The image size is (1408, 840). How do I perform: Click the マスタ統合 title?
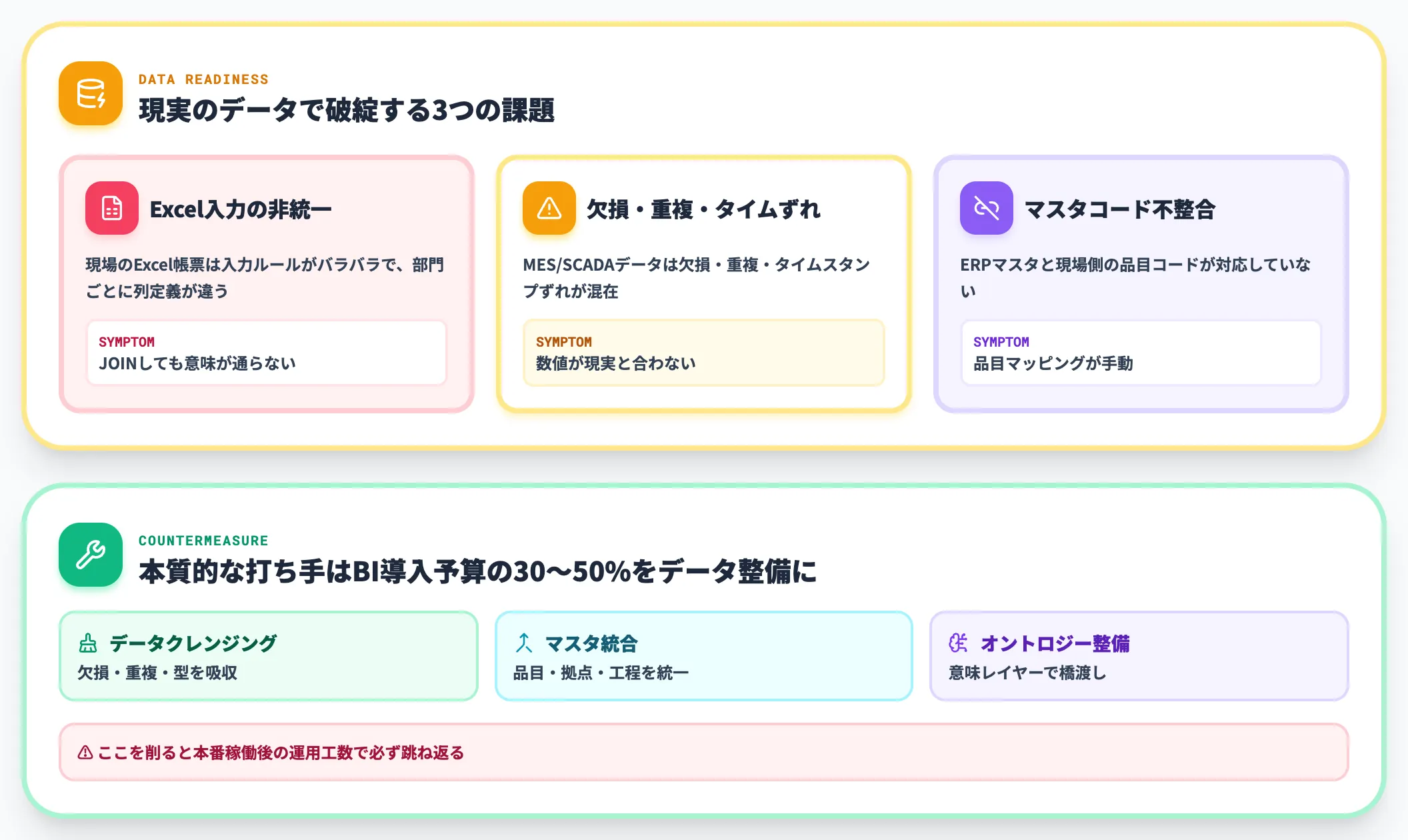click(x=591, y=643)
